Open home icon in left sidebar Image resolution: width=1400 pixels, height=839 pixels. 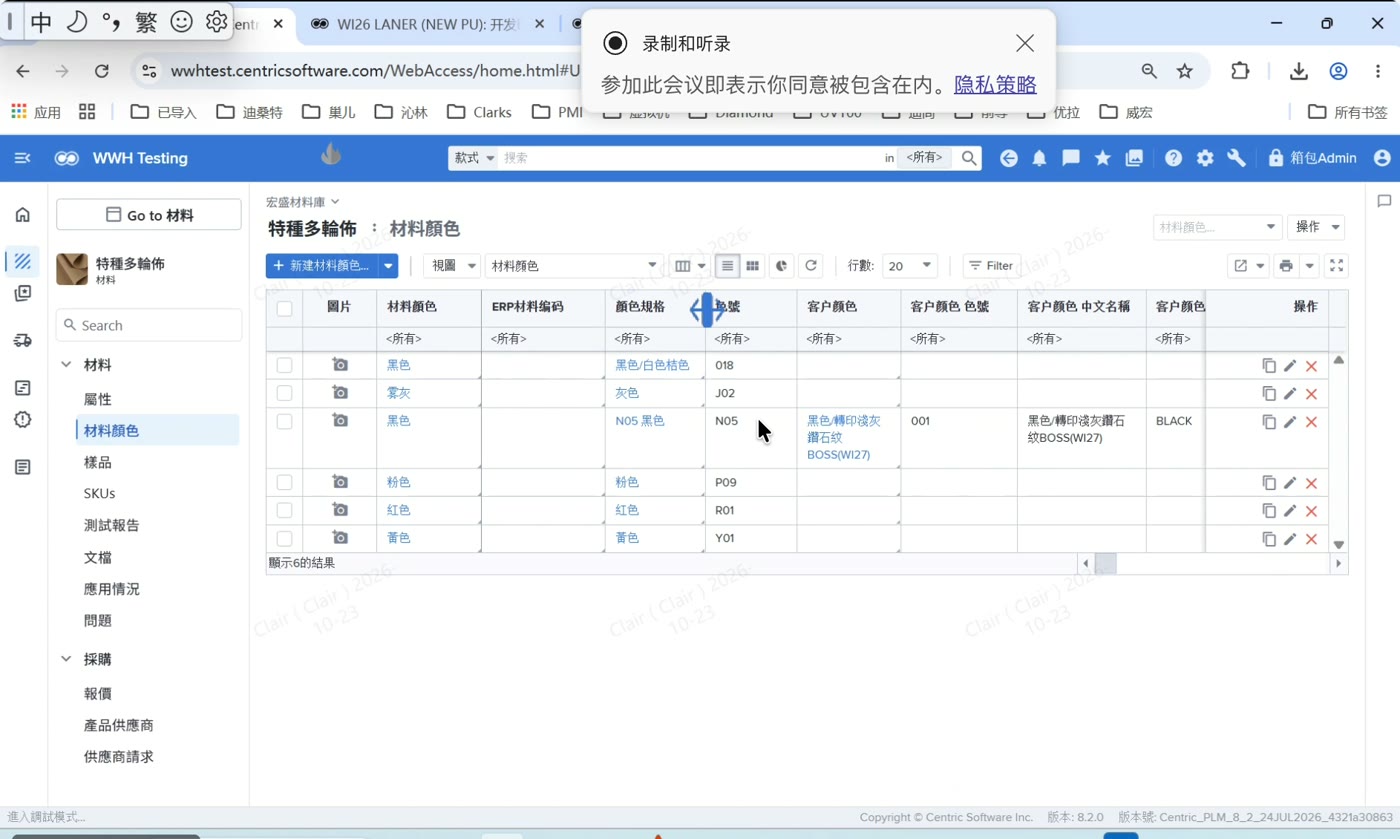(x=23, y=214)
